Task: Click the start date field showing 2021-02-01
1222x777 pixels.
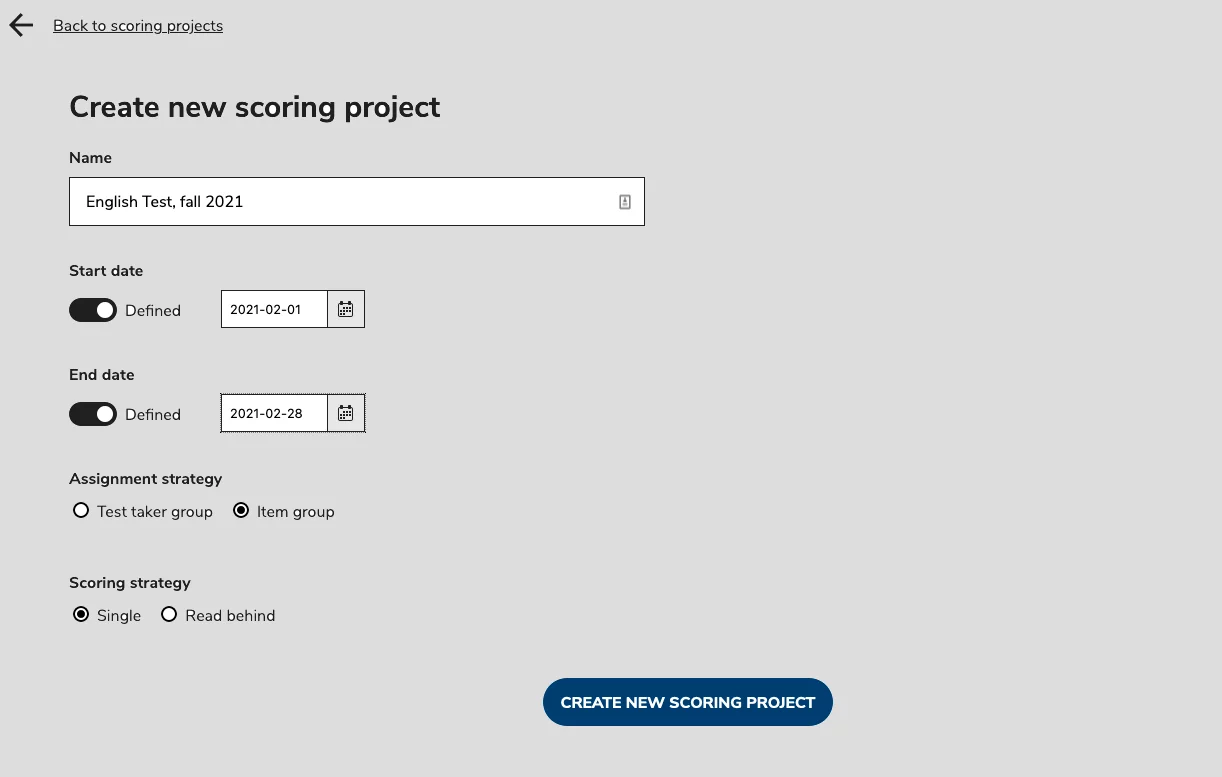Action: click(x=273, y=308)
